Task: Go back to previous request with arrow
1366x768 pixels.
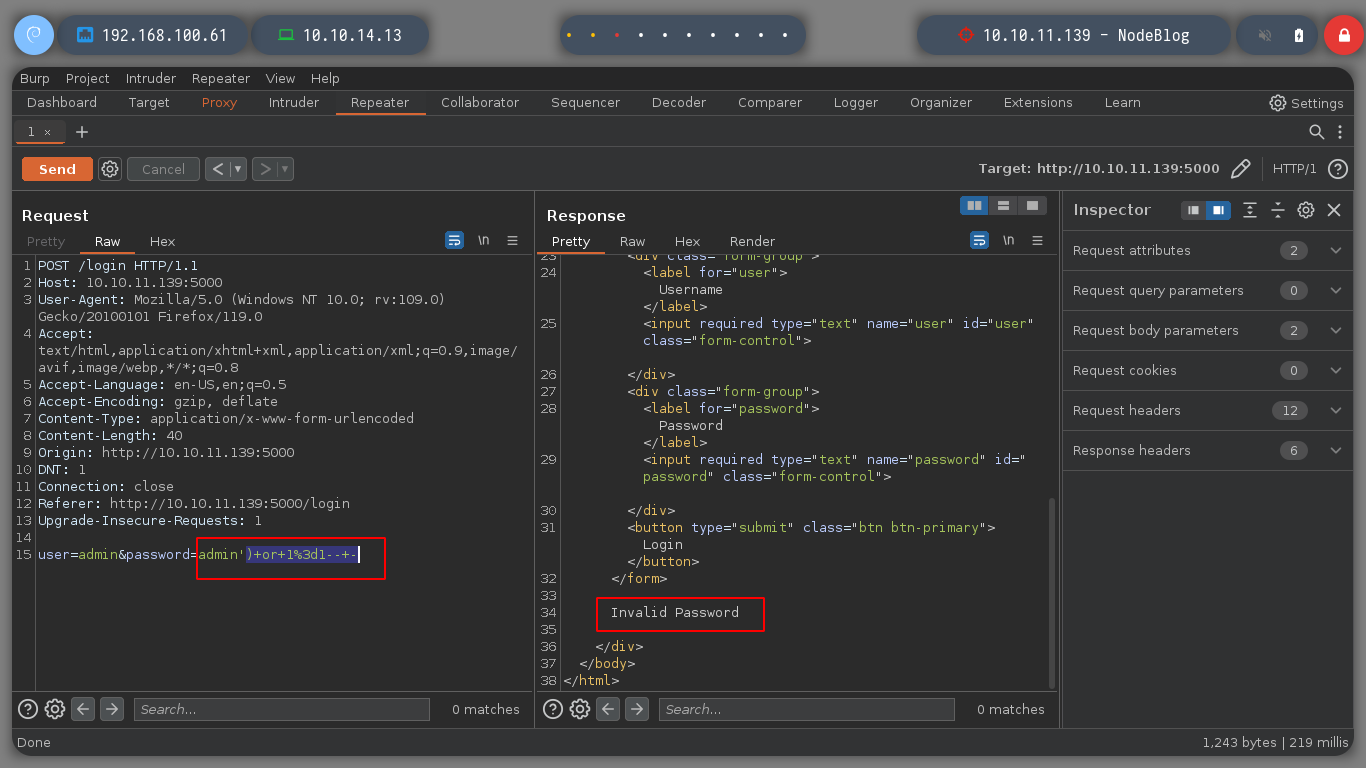Action: pyautogui.click(x=218, y=169)
